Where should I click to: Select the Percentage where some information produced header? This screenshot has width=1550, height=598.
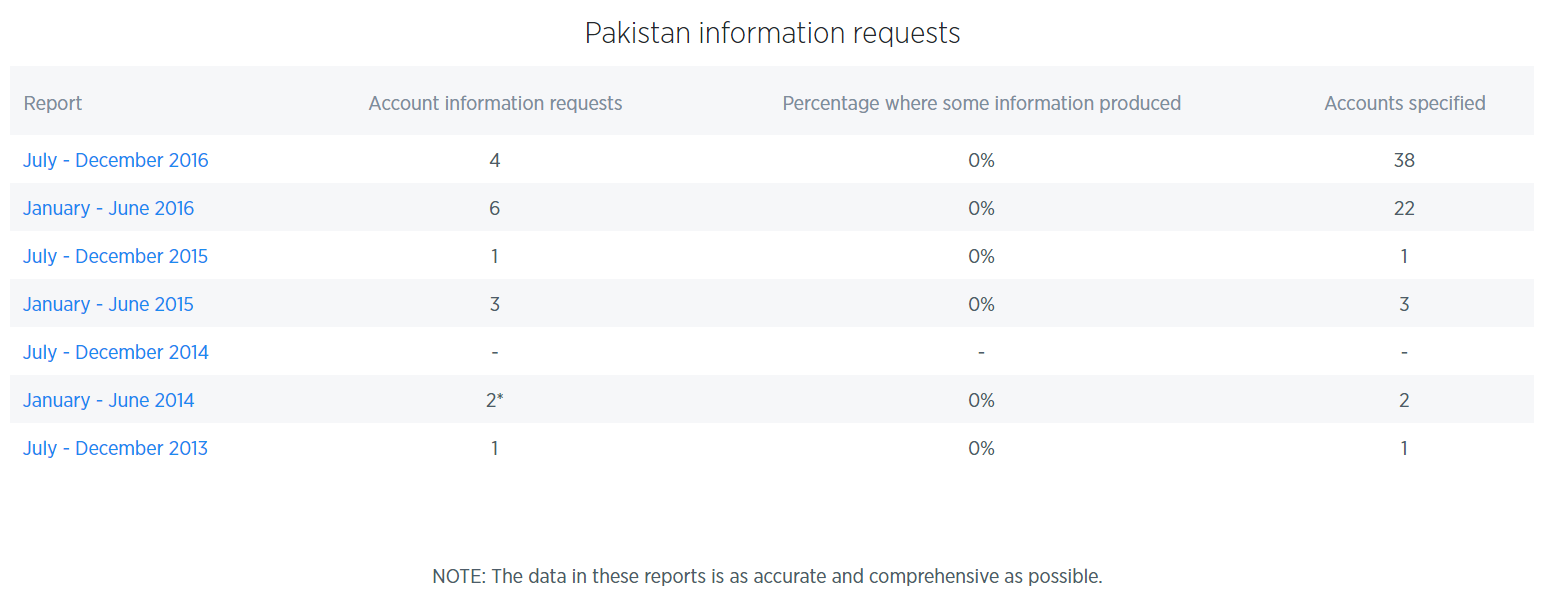click(981, 103)
